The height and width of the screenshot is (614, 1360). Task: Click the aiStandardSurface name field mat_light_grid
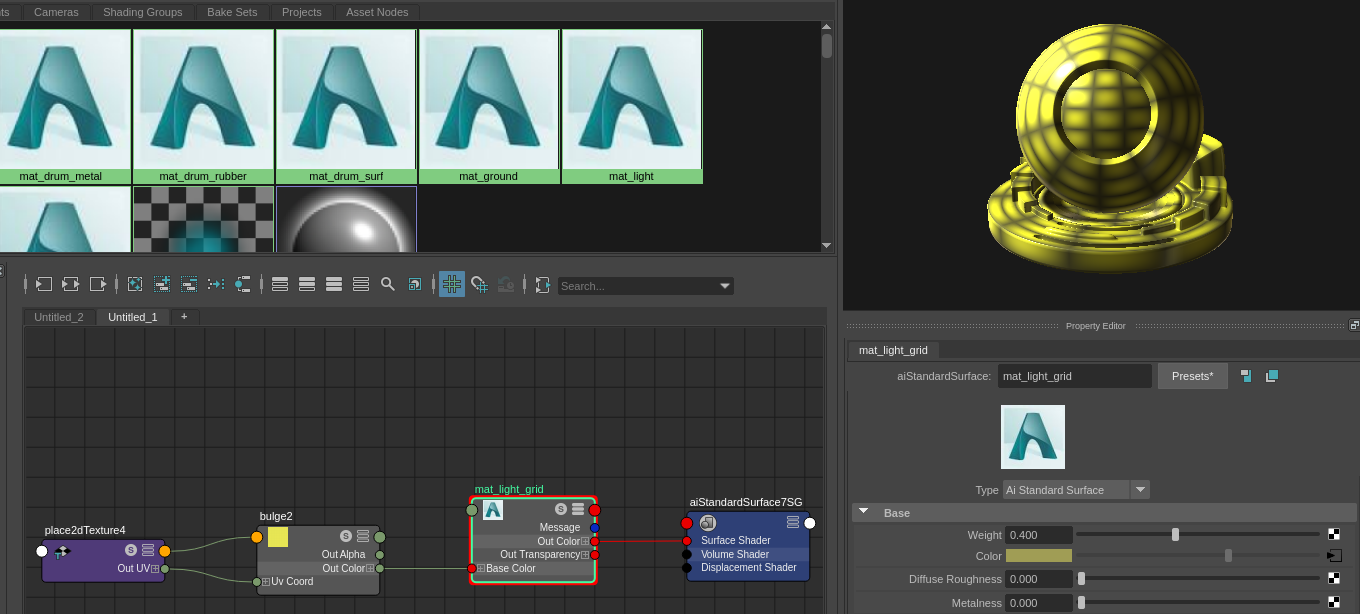coord(1075,376)
